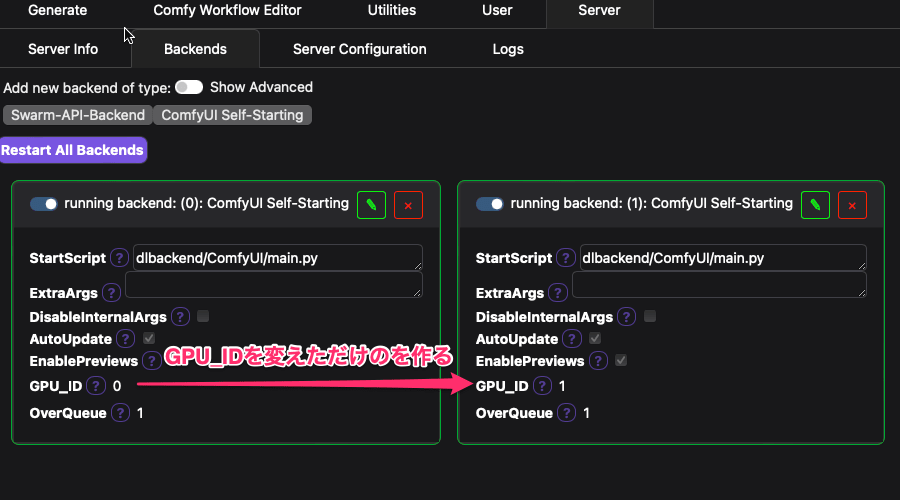The height and width of the screenshot is (500, 900).
Task: Open the Comfy Workflow Editor tab
Action: pos(227,10)
